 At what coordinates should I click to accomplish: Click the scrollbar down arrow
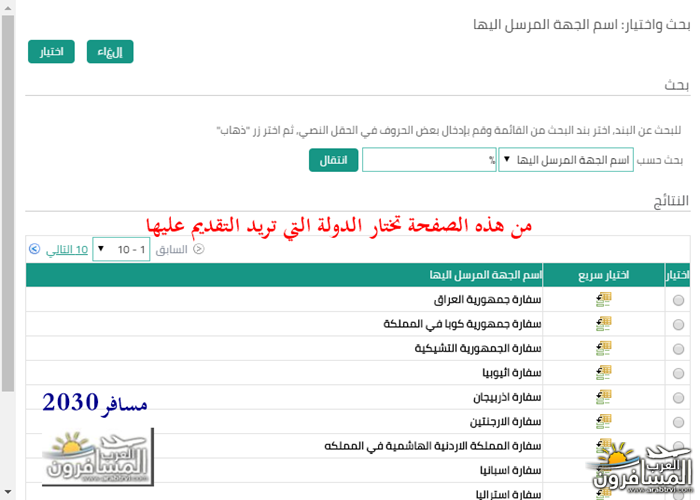(8, 492)
